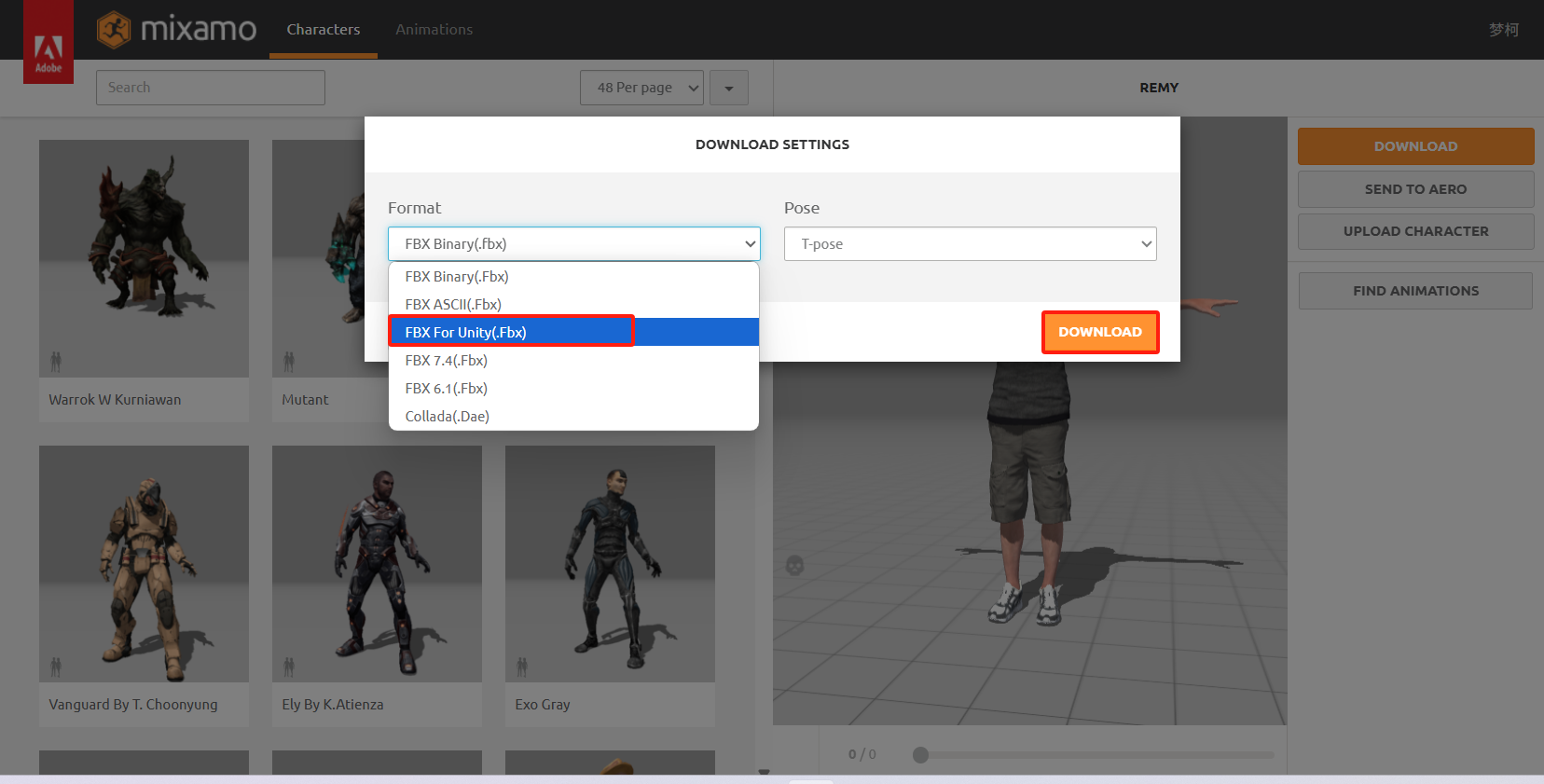The width and height of the screenshot is (1544, 784).
Task: Choose FBX For Unity(.Fbx) option
Action: 573,332
